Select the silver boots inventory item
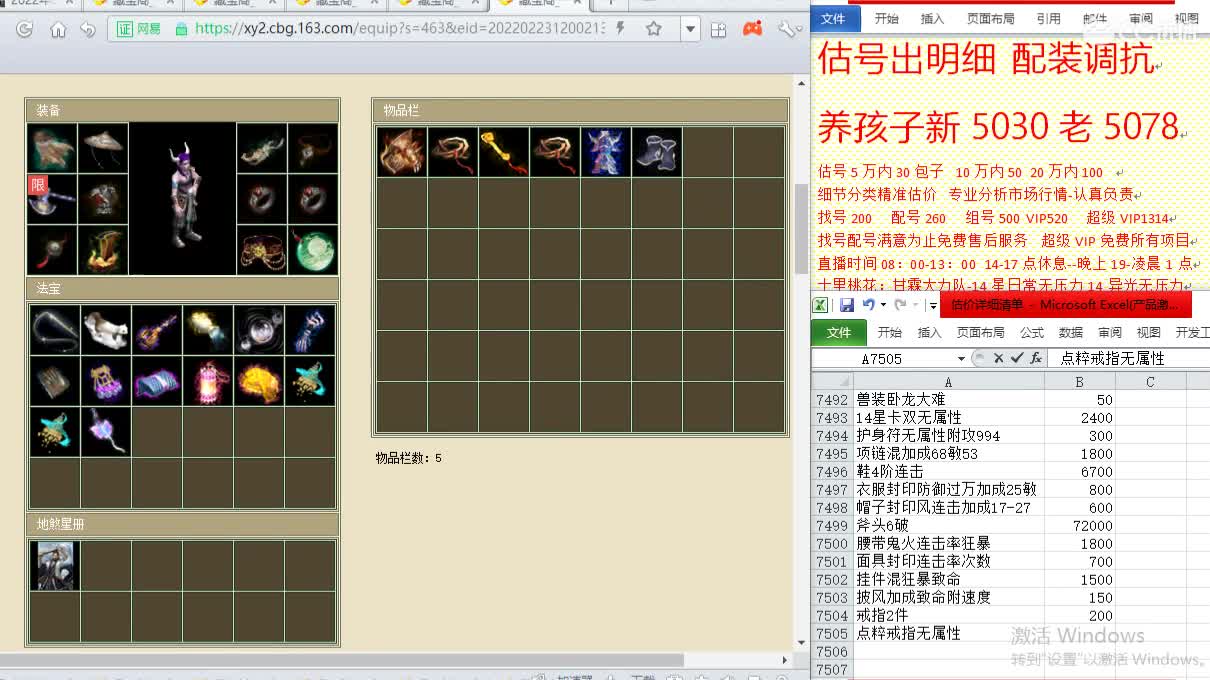 (657, 152)
